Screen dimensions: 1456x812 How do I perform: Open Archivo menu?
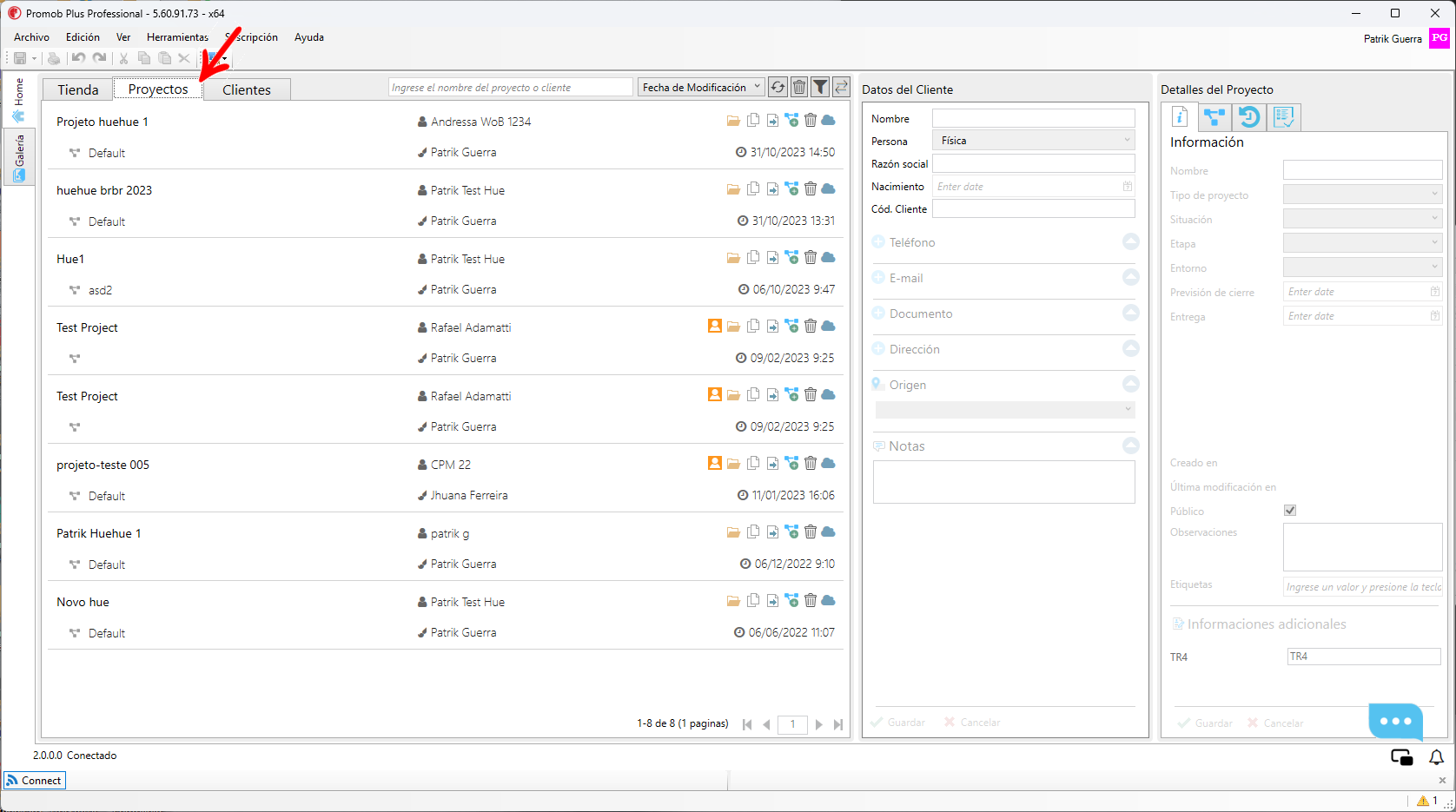(31, 37)
